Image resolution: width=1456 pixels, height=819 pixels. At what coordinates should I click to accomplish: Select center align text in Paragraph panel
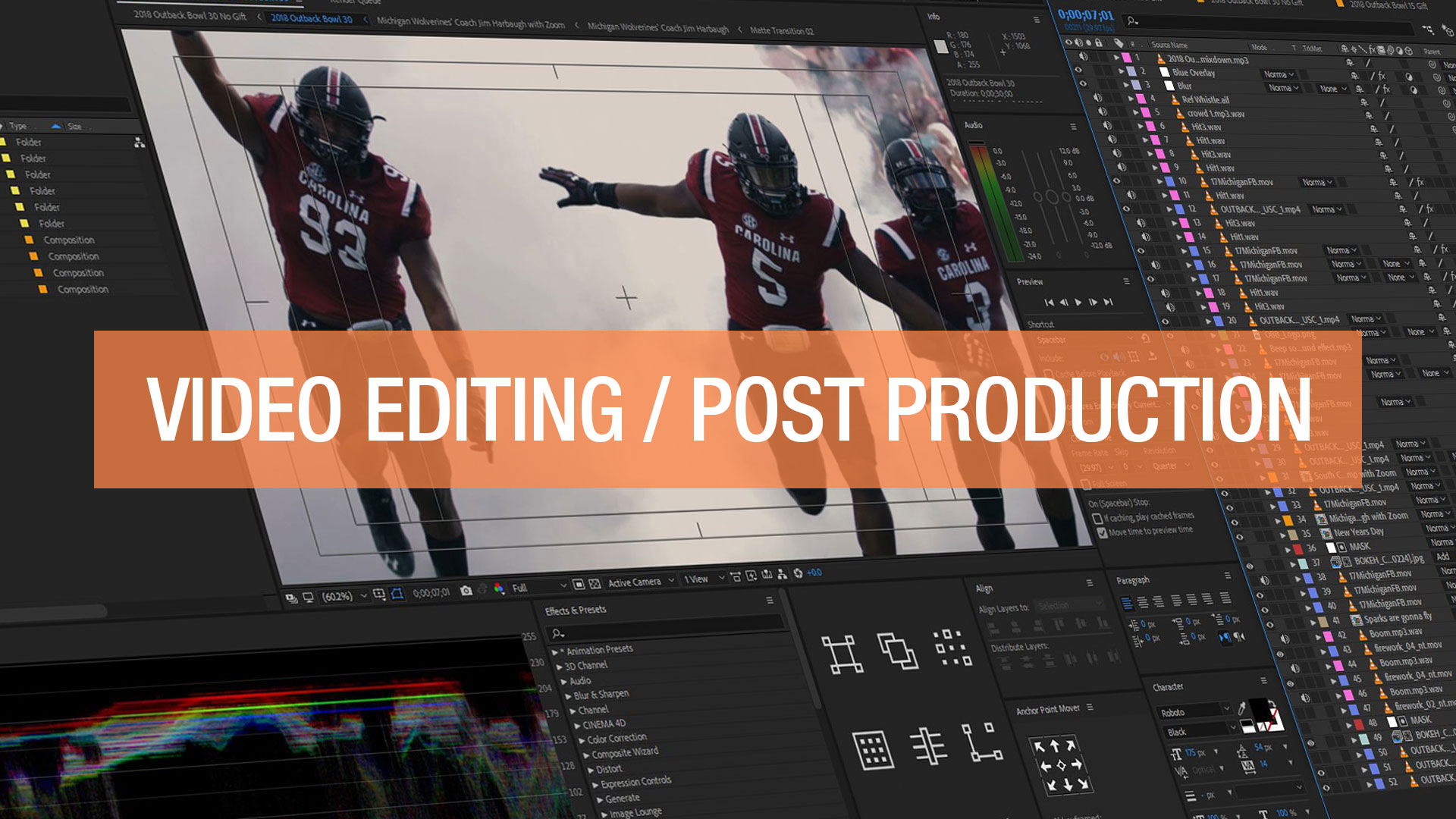click(1143, 603)
